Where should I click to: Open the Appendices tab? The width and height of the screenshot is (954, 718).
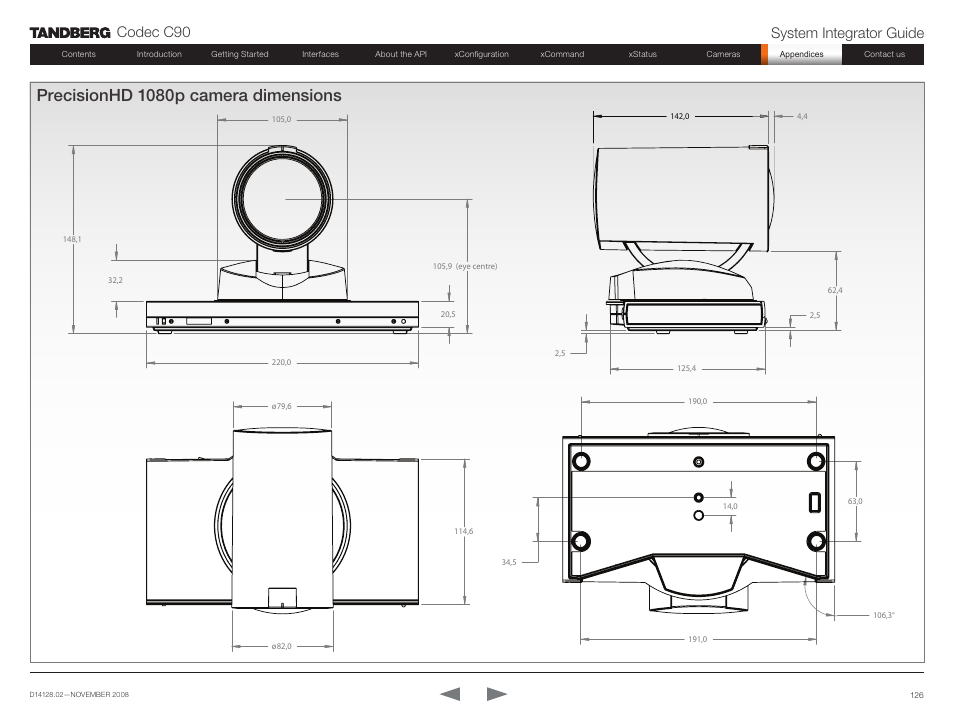pyautogui.click(x=801, y=54)
